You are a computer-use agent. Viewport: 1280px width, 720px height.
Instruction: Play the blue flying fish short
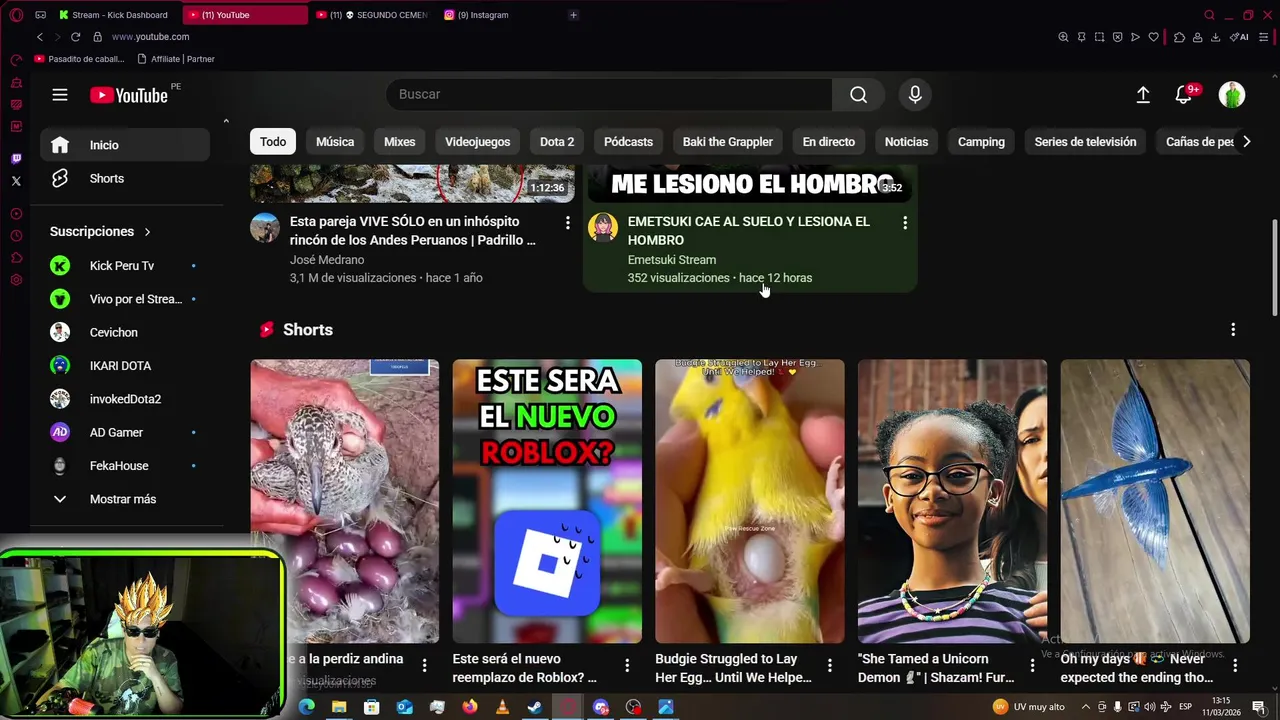coord(1155,501)
